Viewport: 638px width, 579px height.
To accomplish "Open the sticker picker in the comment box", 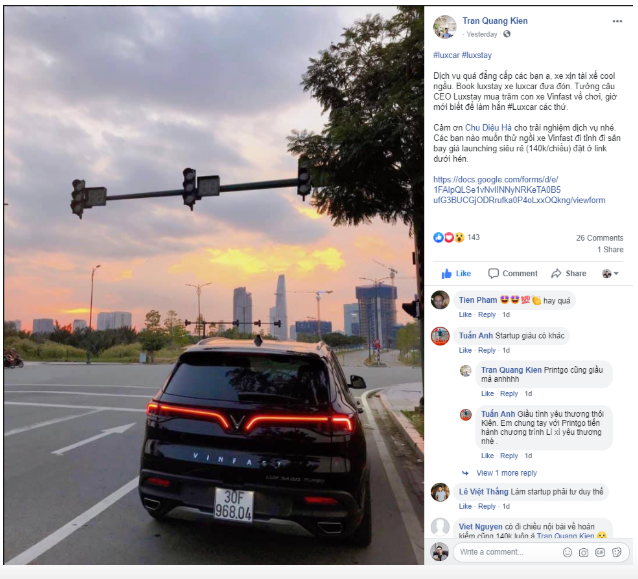I will coord(616,552).
